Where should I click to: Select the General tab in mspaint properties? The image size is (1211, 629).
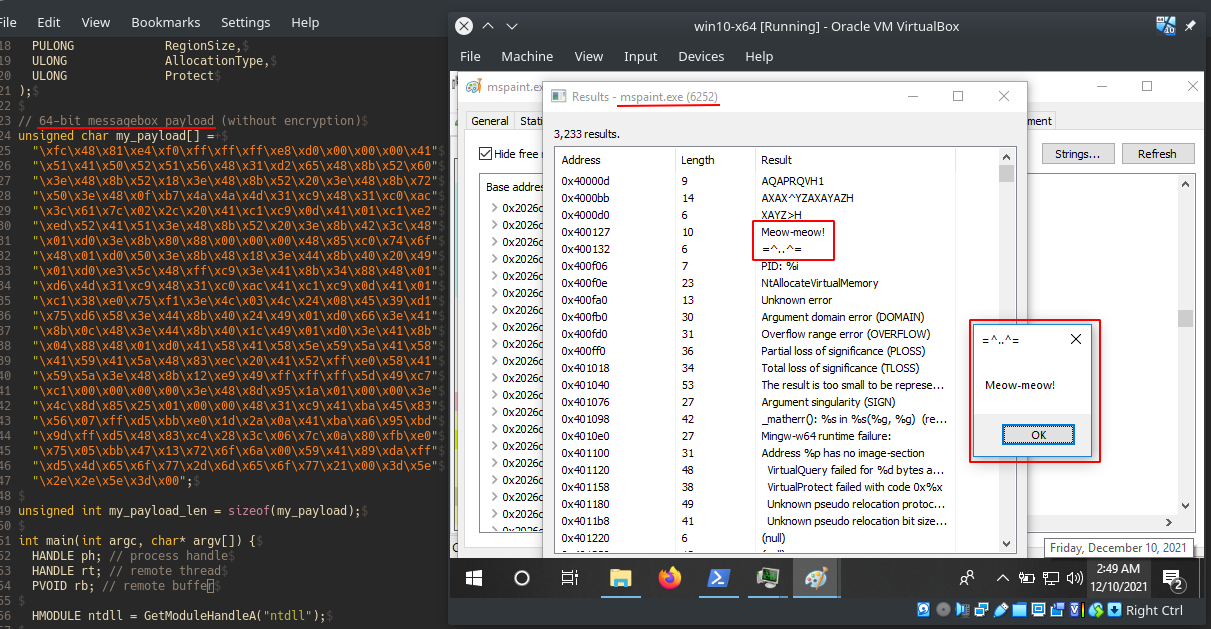[x=490, y=121]
